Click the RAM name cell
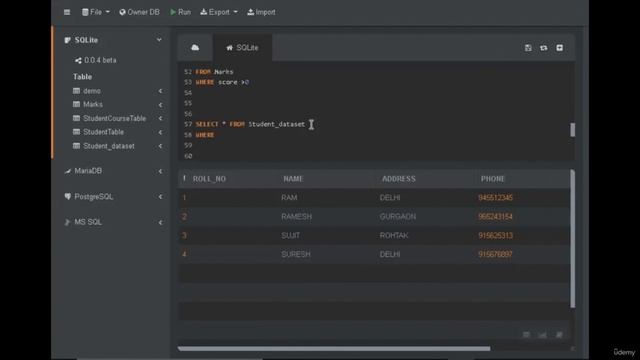Viewport: 640px width, 360px height. point(289,198)
